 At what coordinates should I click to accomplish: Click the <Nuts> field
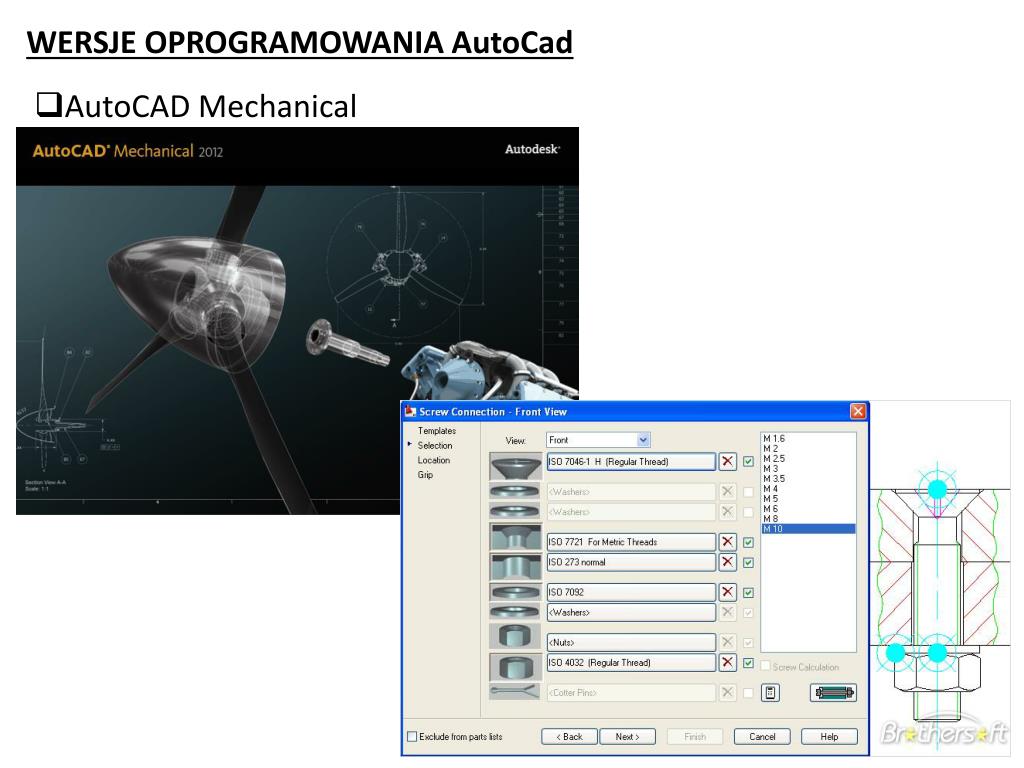631,642
